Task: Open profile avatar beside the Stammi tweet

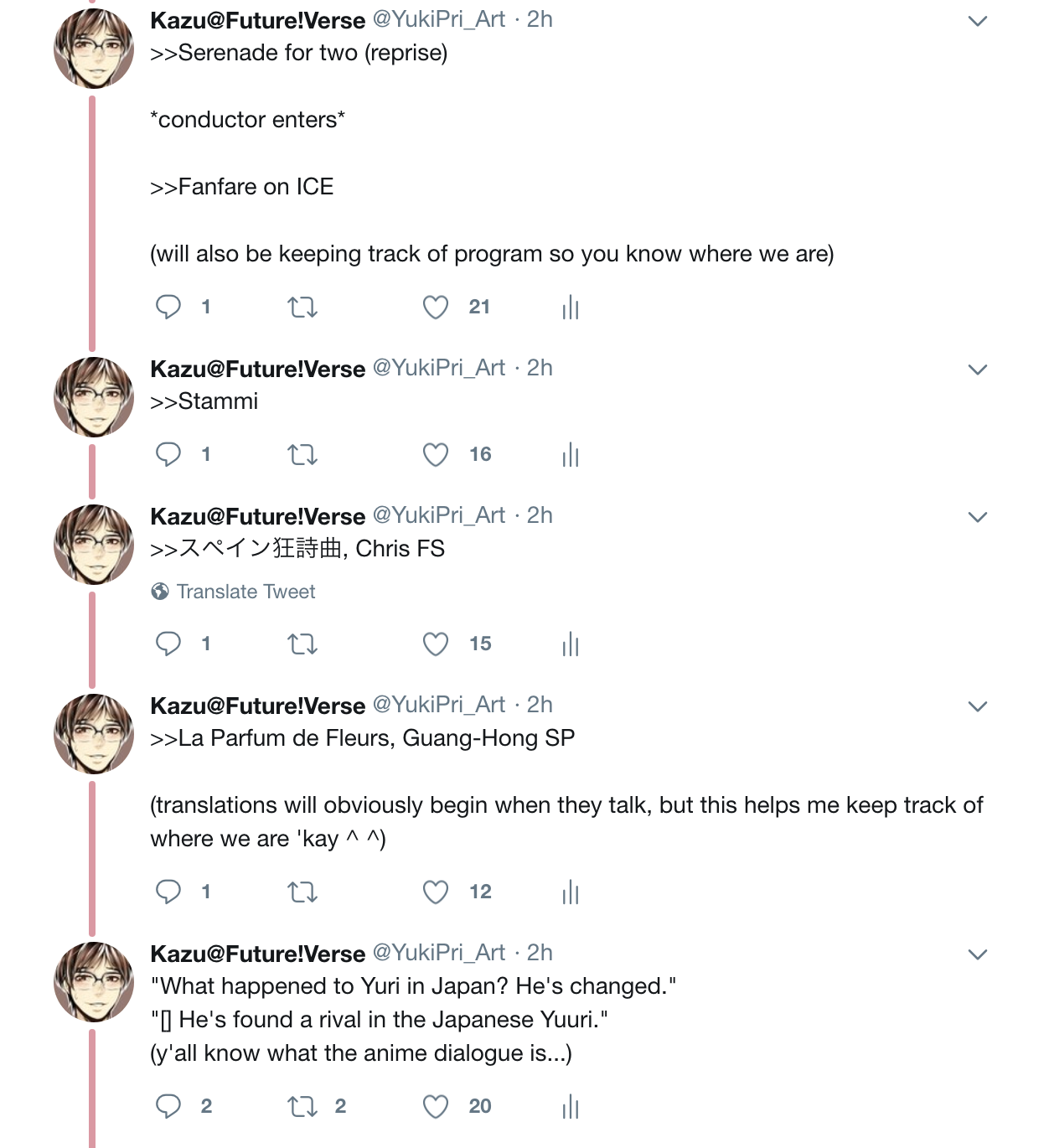Action: (x=94, y=397)
